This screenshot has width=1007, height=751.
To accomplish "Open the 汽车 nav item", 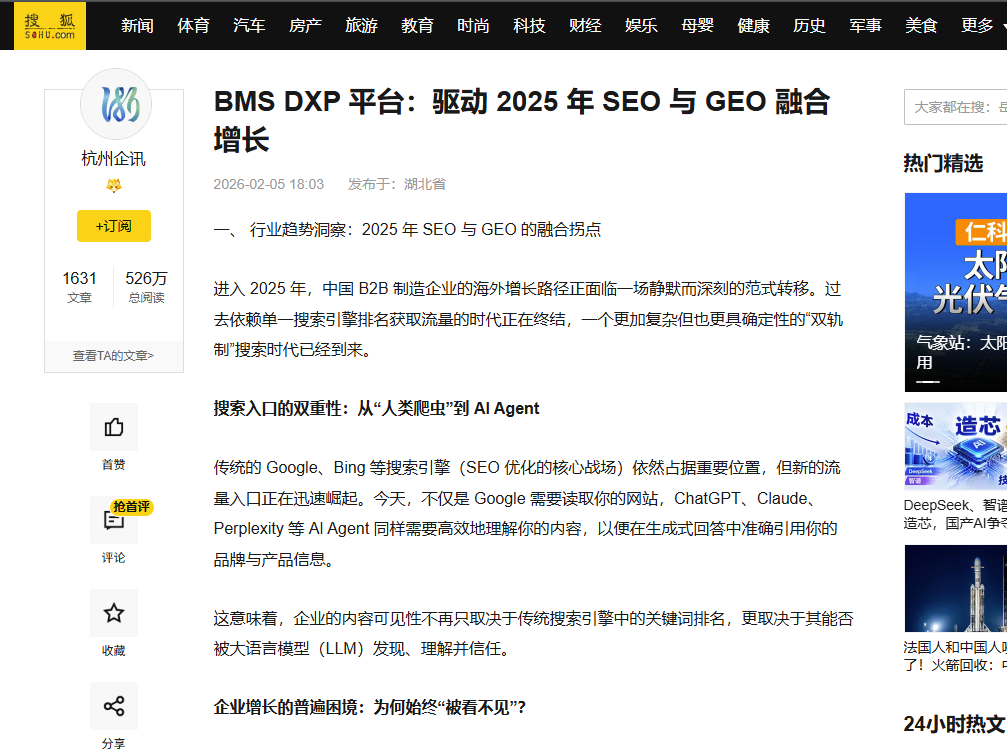I will 249,26.
